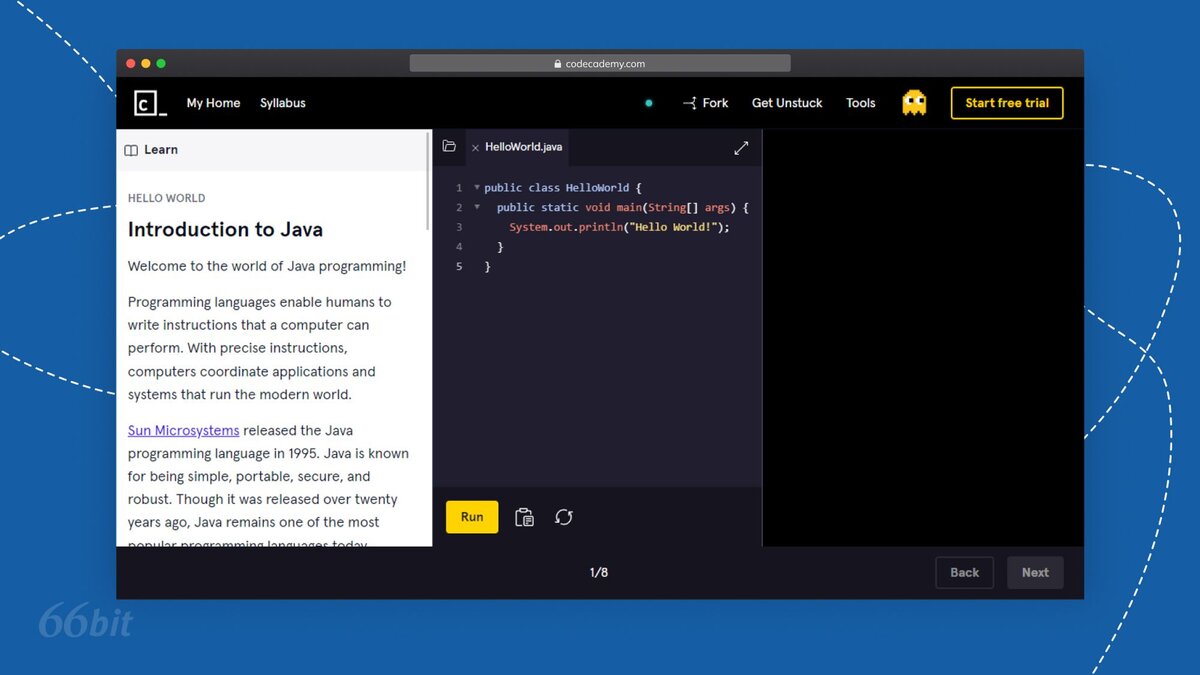Click the String[] args parameter text
Viewport: 1200px width, 675px height.
(689, 207)
